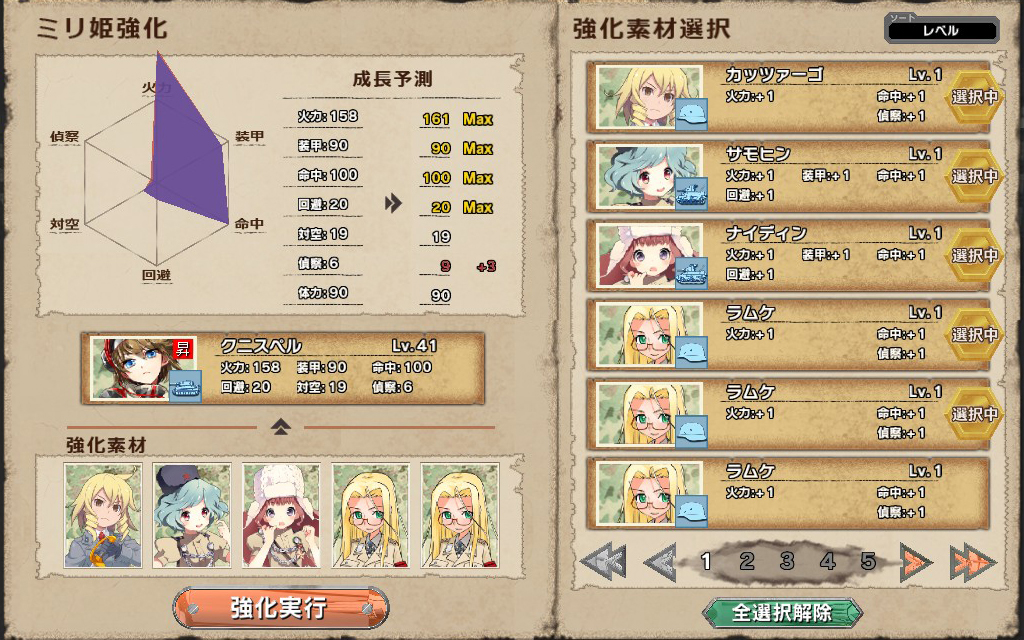This screenshot has height=640, width=1024.
Task: Select the unselected bottom ラムケ row
Action: (788, 492)
